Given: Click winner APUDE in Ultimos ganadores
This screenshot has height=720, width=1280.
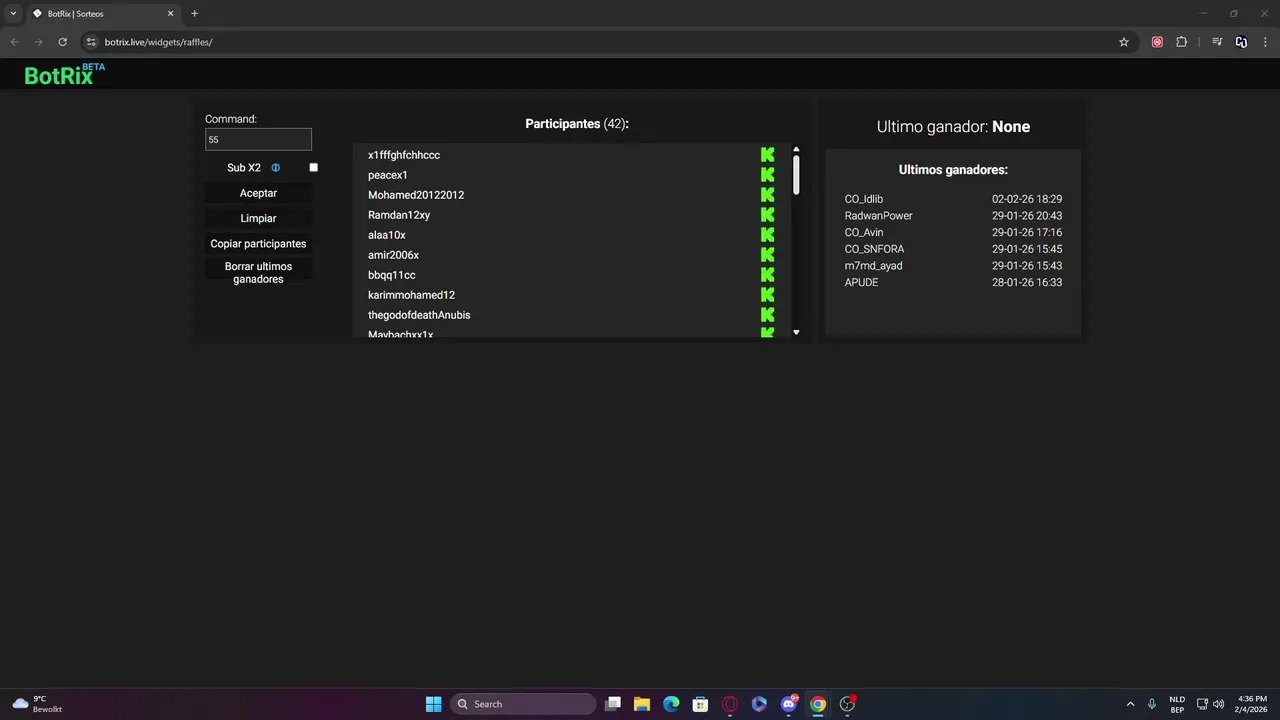Looking at the screenshot, I should [x=862, y=283].
